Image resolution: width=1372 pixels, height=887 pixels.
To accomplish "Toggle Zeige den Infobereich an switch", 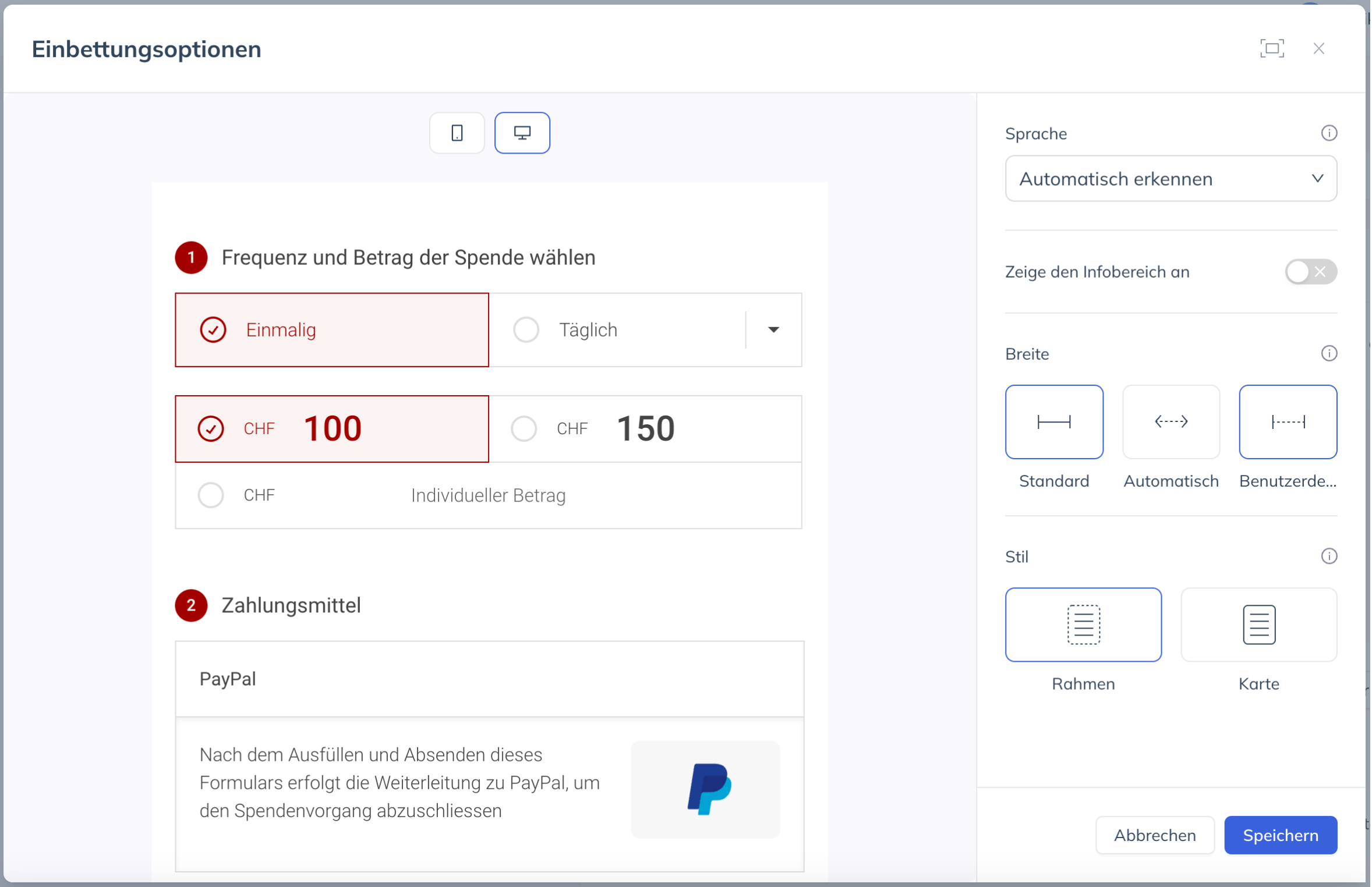I will click(x=1310, y=272).
